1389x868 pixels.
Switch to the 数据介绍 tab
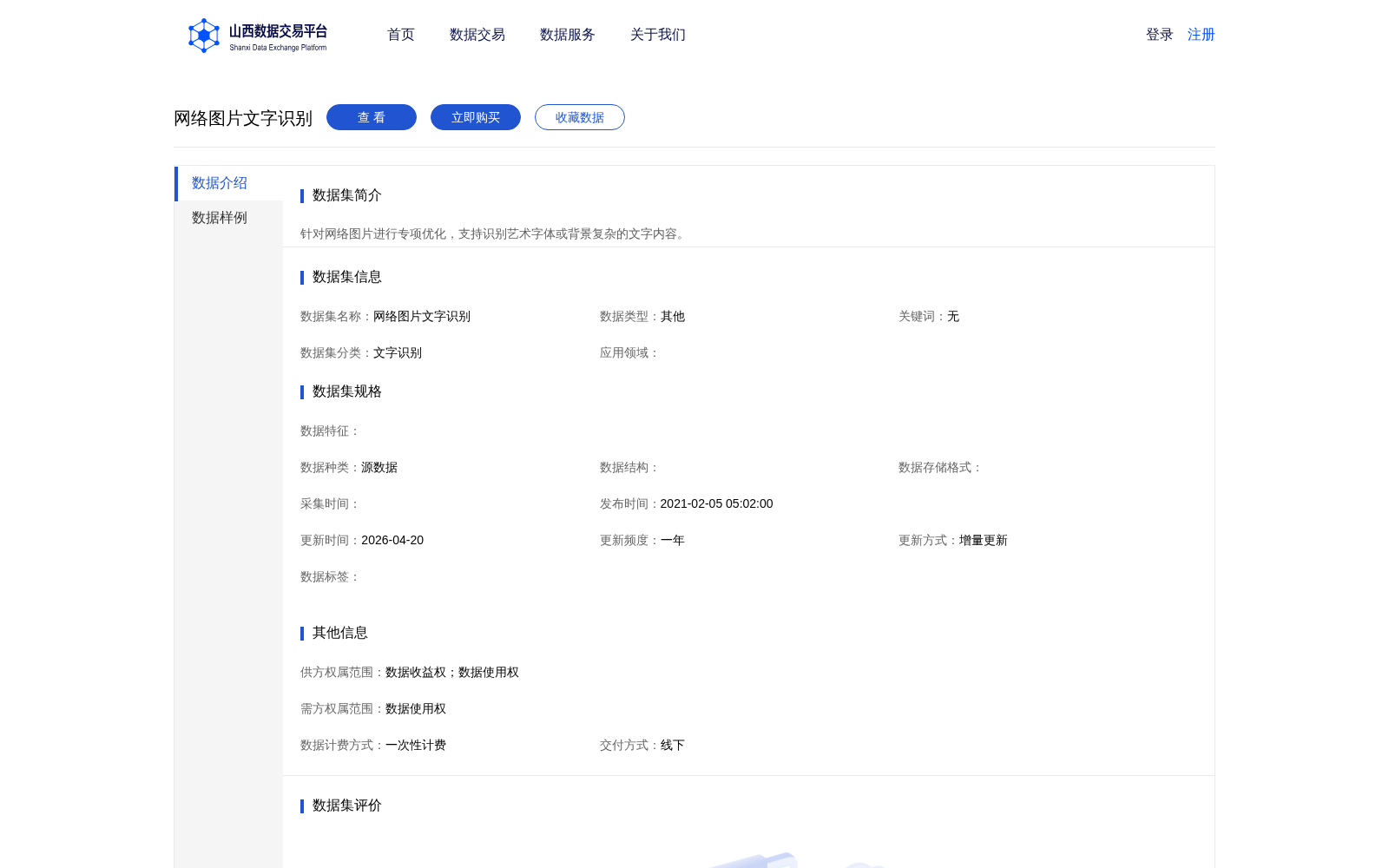tap(228, 183)
